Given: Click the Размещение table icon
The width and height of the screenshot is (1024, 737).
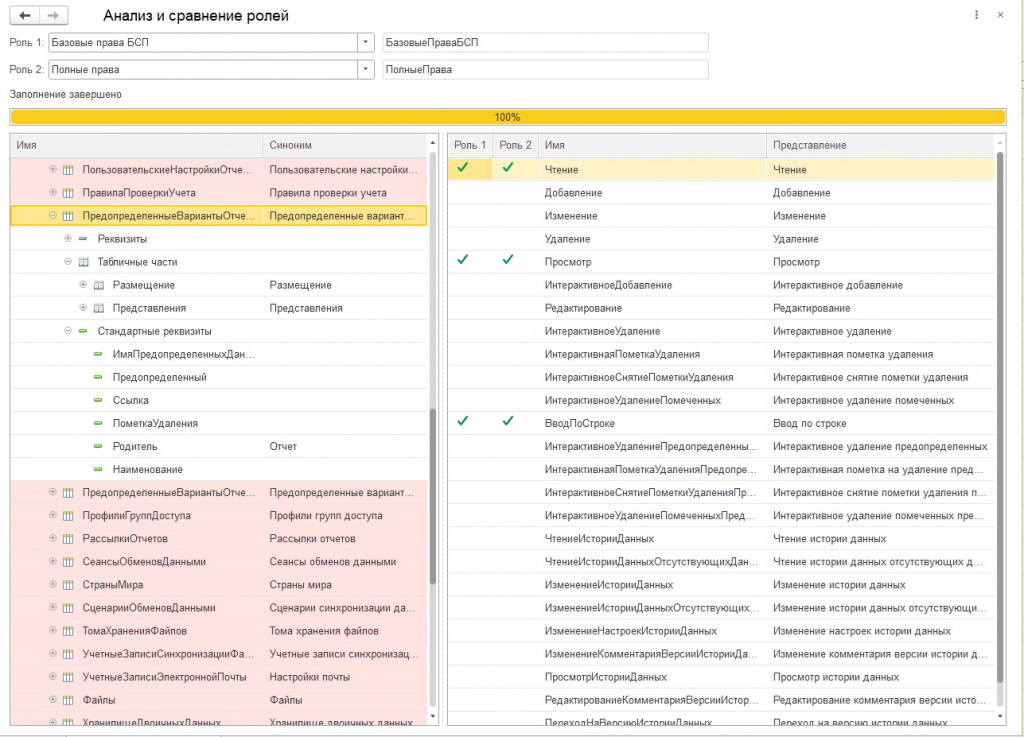Looking at the screenshot, I should click(99, 285).
